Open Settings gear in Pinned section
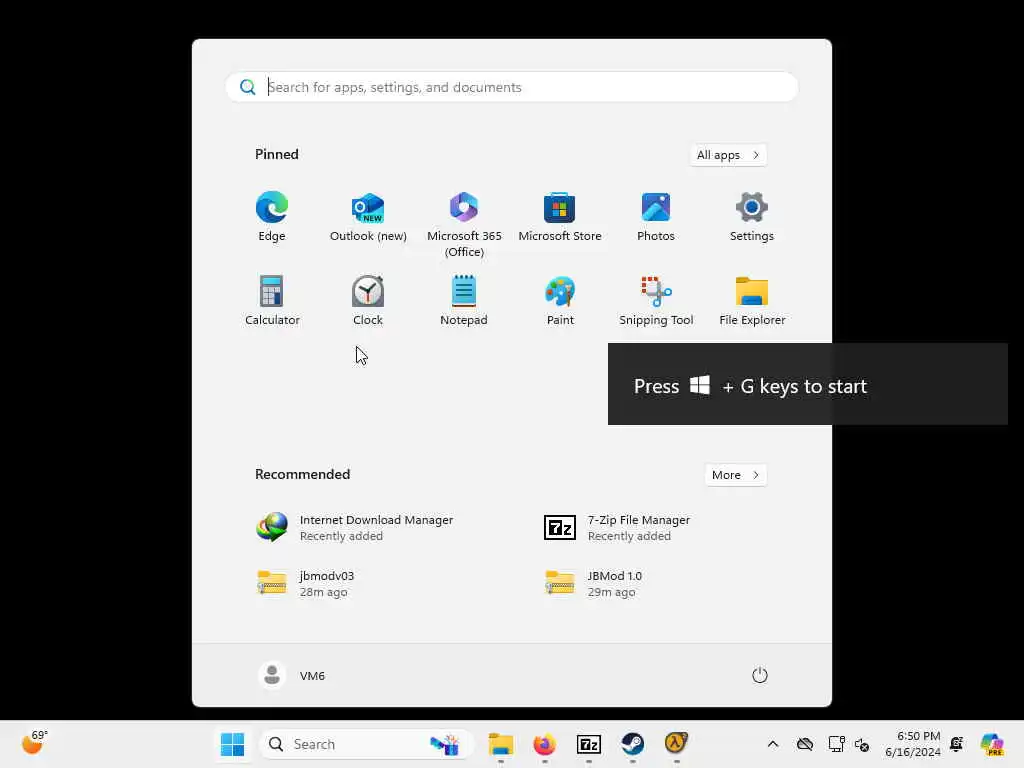This screenshot has height=768, width=1024. click(752, 217)
